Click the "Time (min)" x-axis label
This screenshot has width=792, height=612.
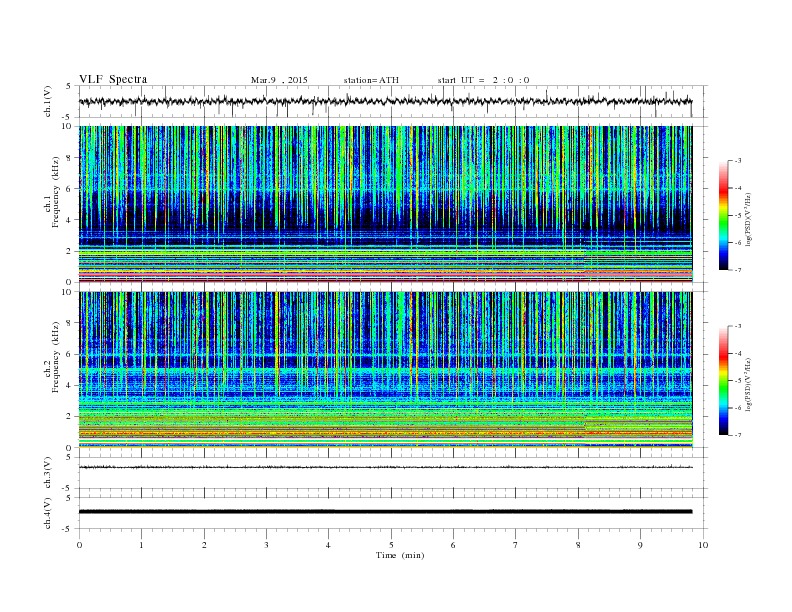[x=400, y=555]
